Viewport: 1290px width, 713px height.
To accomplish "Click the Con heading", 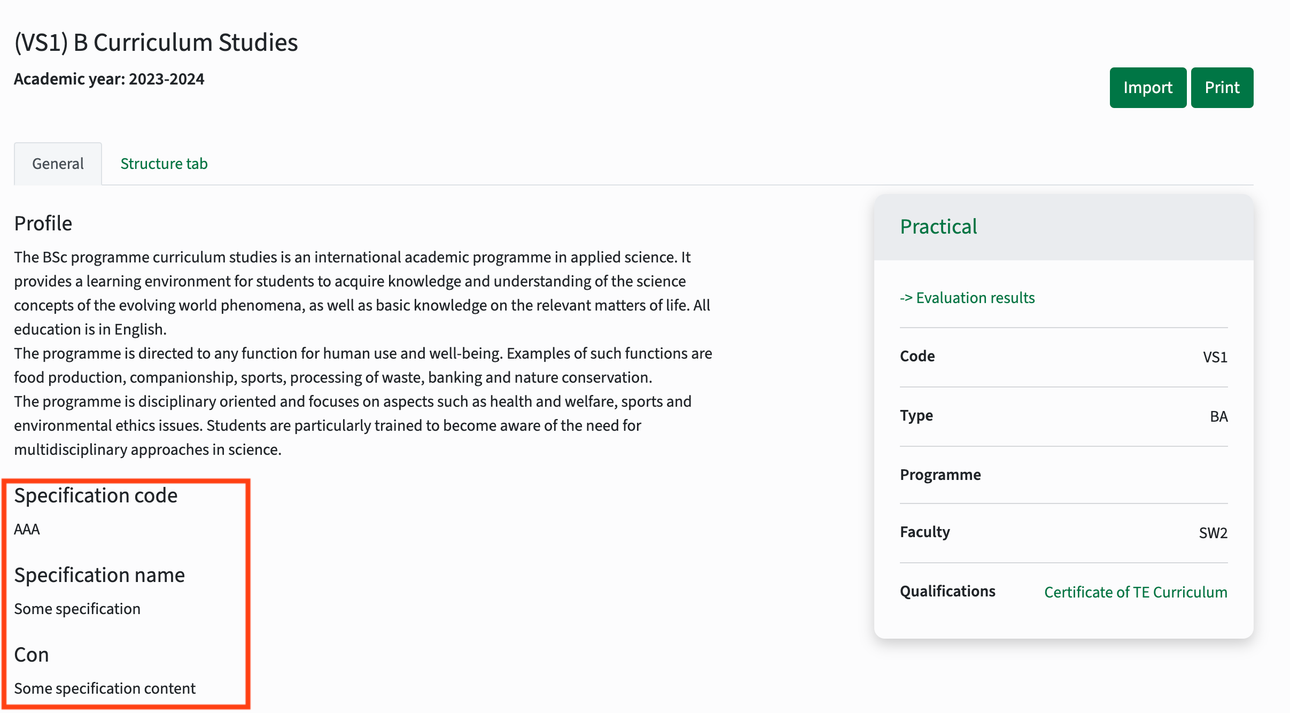I will pyautogui.click(x=31, y=655).
